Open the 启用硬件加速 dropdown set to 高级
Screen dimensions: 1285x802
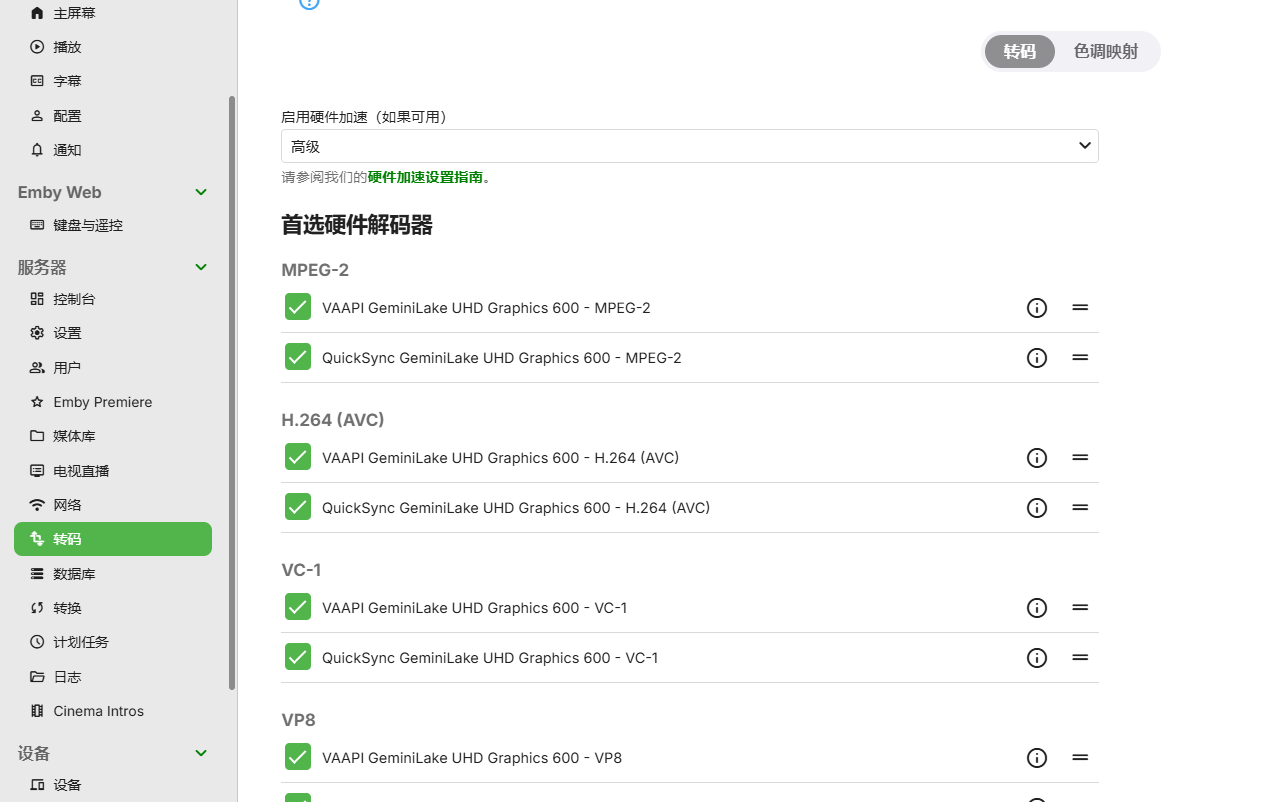[x=690, y=146]
